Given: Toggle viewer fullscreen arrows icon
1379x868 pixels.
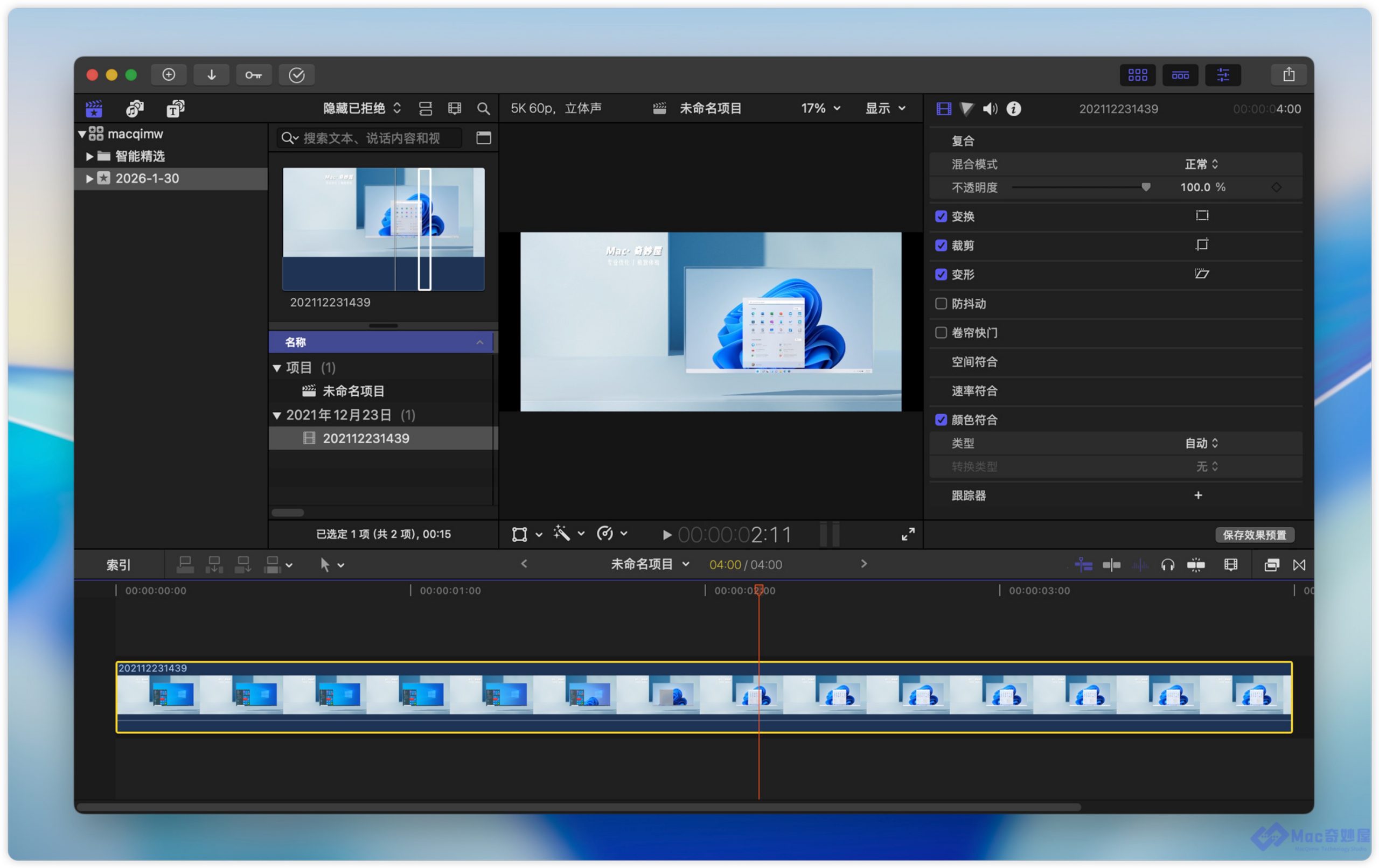Looking at the screenshot, I should (x=908, y=534).
